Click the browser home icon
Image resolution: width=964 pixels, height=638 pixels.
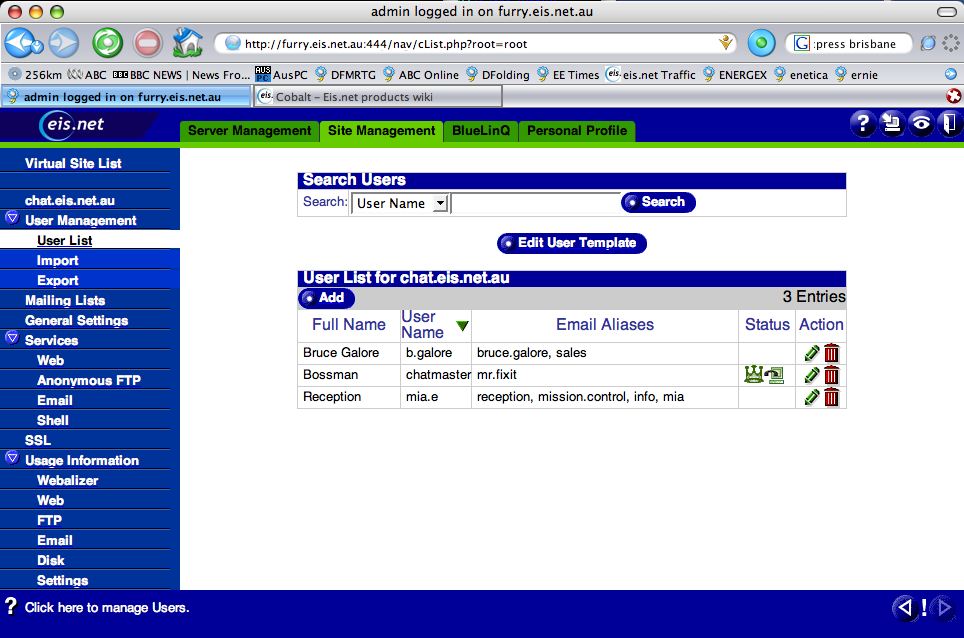point(187,43)
